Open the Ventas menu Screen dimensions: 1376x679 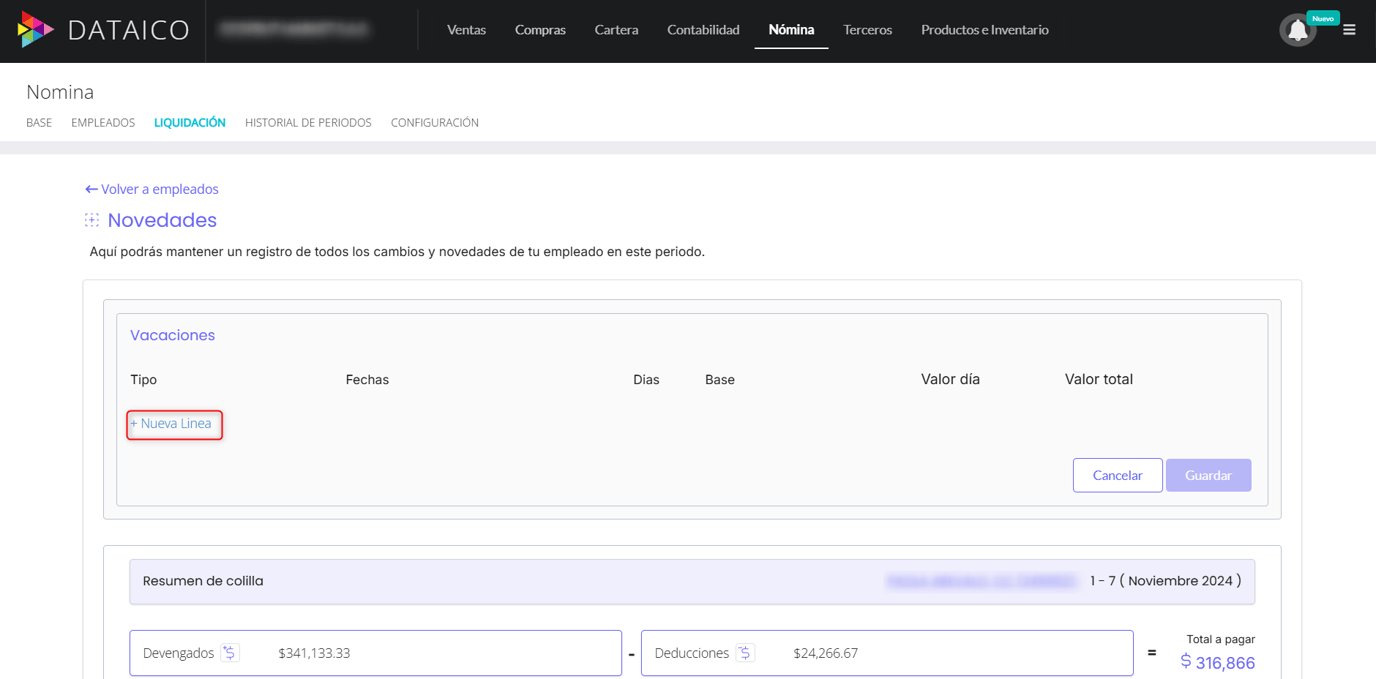[466, 30]
